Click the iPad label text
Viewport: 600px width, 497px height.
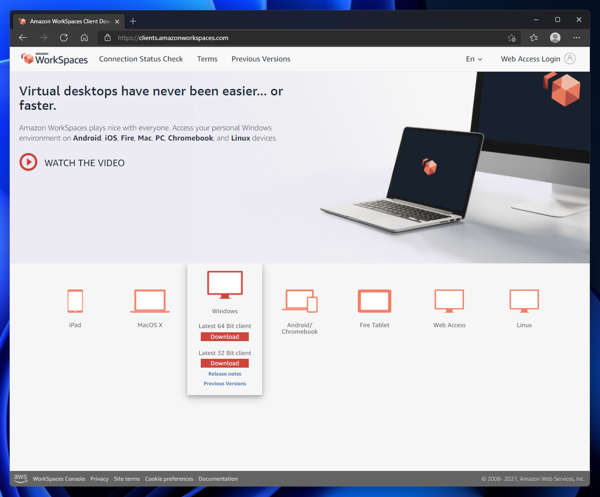click(x=75, y=325)
